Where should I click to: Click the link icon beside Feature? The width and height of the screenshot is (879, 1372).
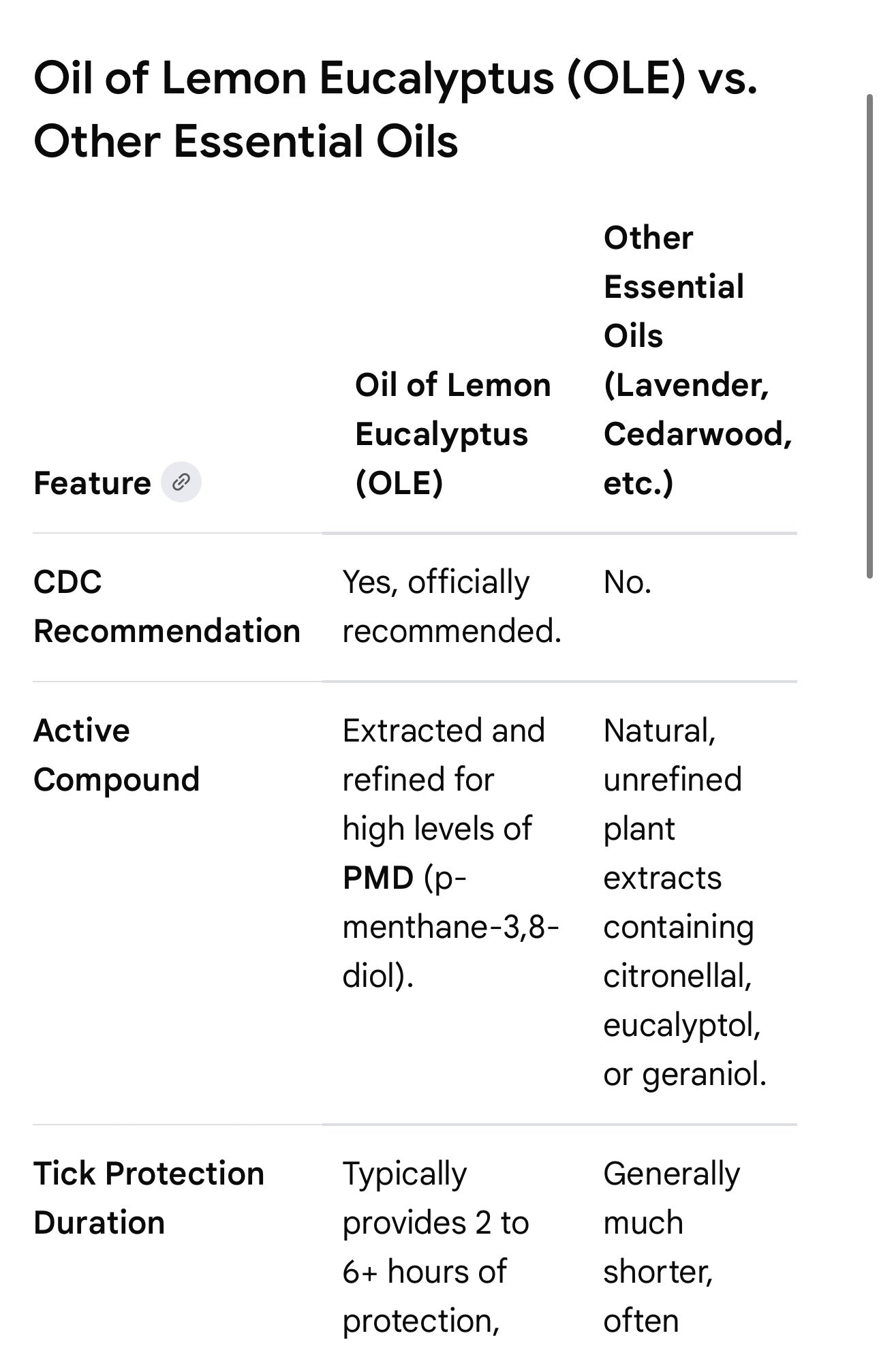[181, 483]
